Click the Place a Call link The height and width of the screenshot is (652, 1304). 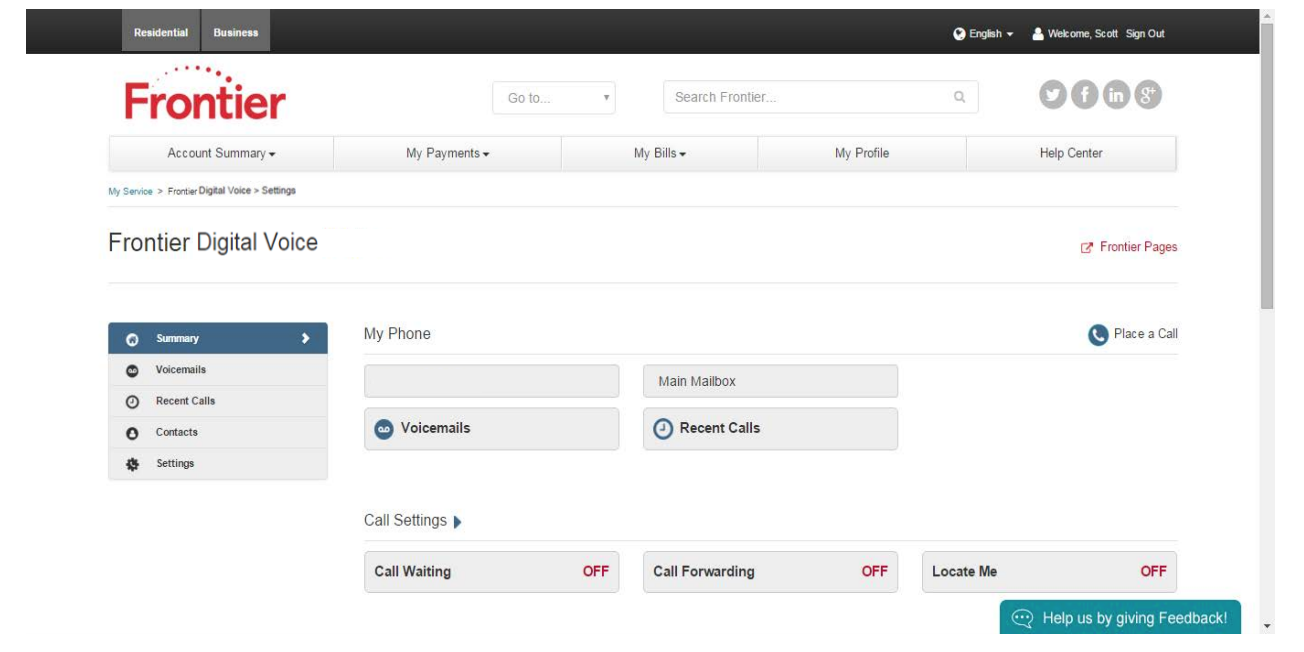[x=1145, y=334]
